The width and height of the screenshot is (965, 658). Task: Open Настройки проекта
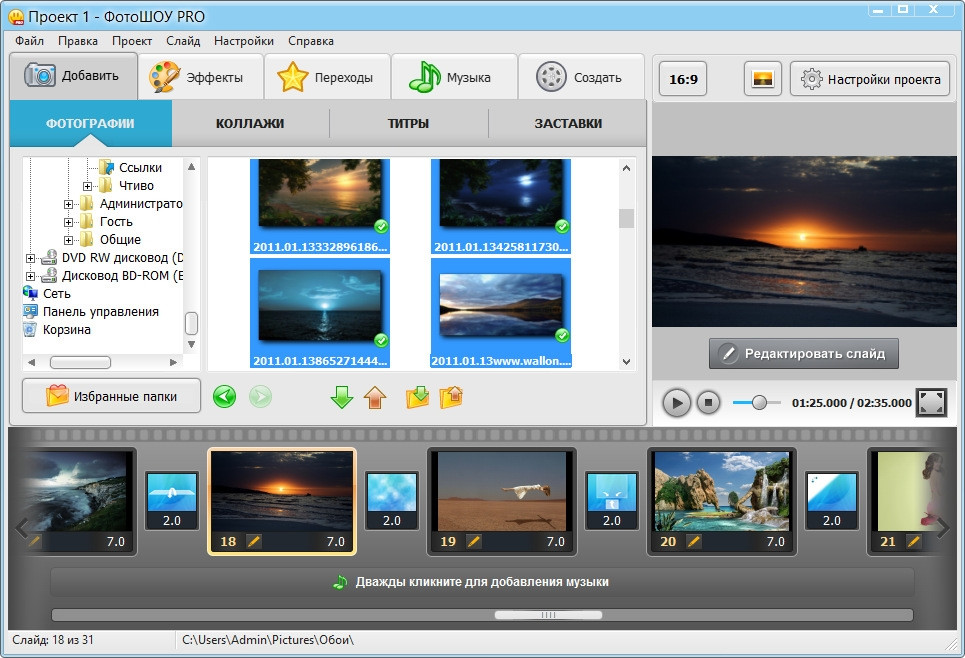[x=870, y=79]
